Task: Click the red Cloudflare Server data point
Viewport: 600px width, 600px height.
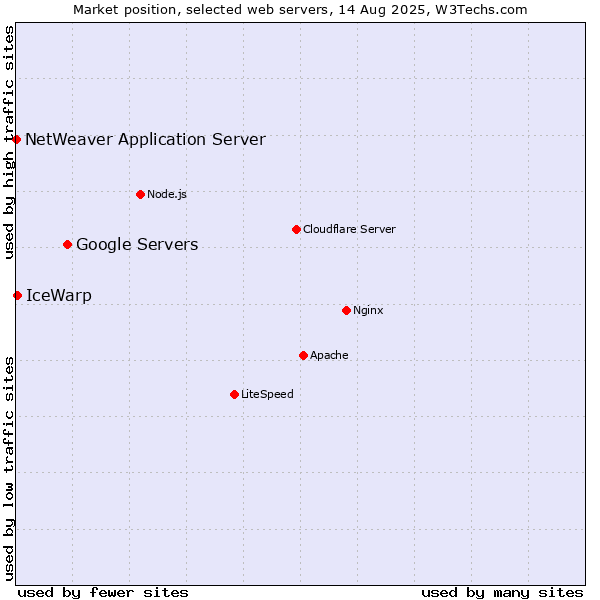Action: [x=296, y=230]
